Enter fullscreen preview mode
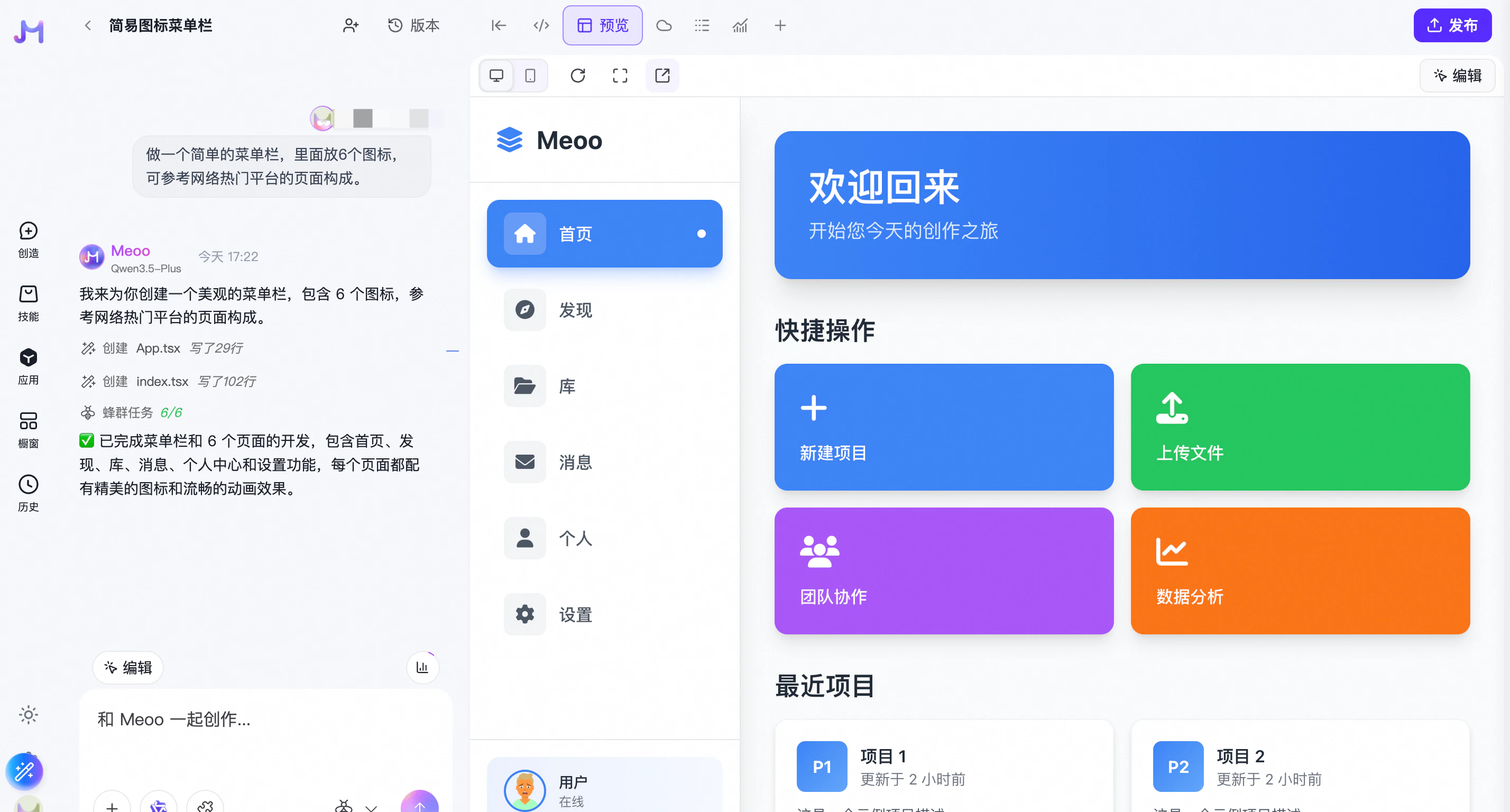 coord(620,76)
